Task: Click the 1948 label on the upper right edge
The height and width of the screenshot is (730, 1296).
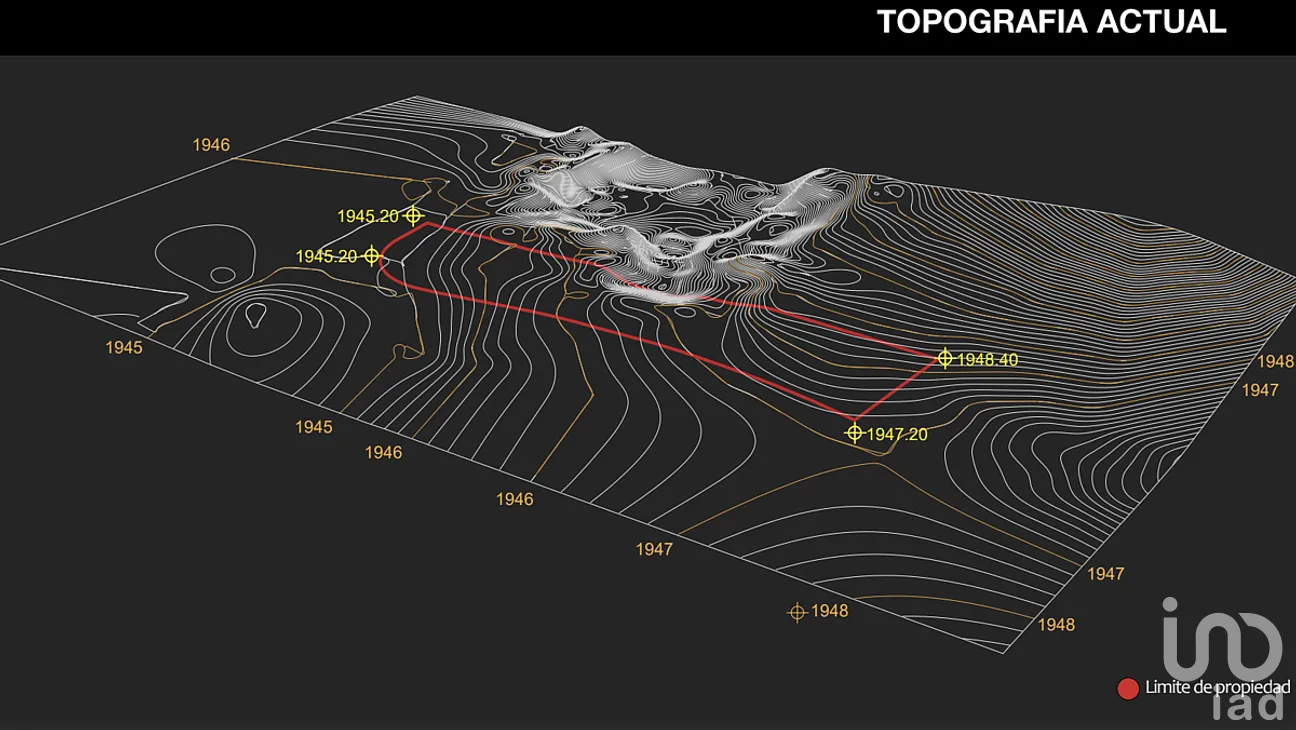Action: tap(1275, 361)
